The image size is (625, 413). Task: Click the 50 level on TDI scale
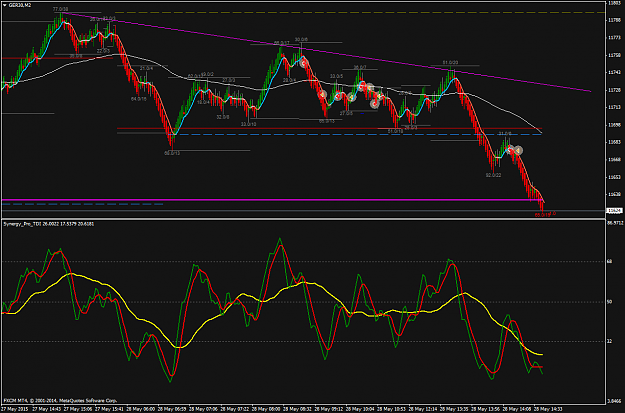click(609, 302)
